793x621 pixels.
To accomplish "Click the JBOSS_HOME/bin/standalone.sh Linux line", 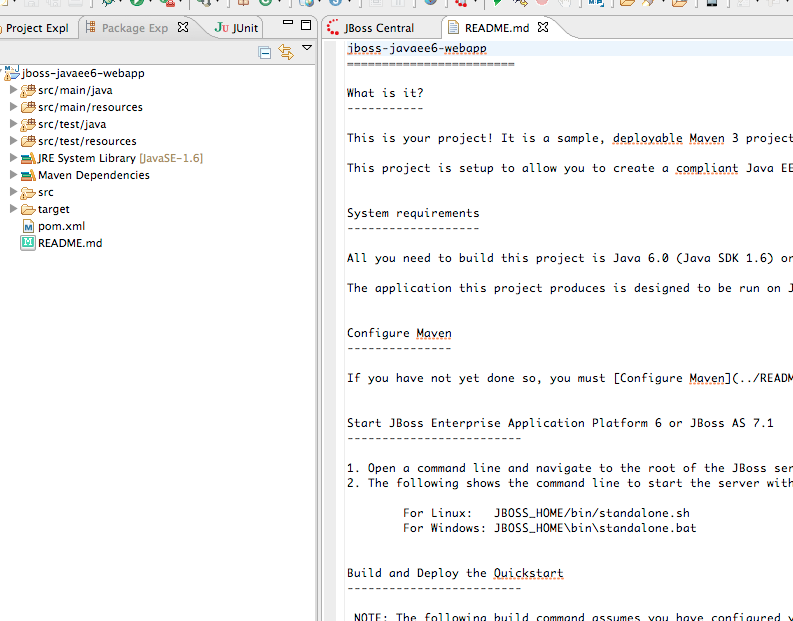I will tap(546, 513).
